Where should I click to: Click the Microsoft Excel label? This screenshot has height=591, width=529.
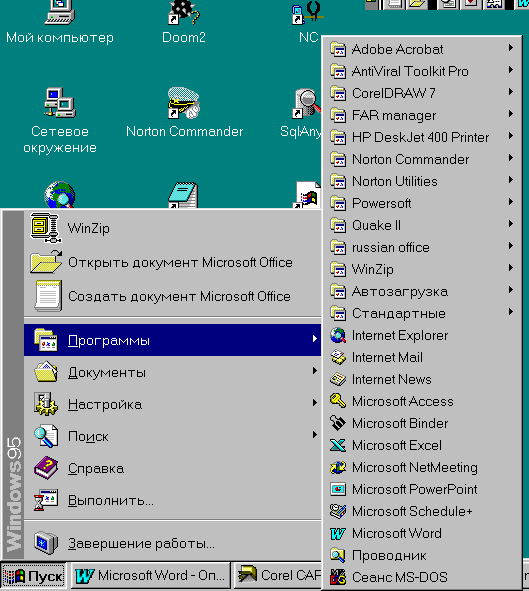397,446
